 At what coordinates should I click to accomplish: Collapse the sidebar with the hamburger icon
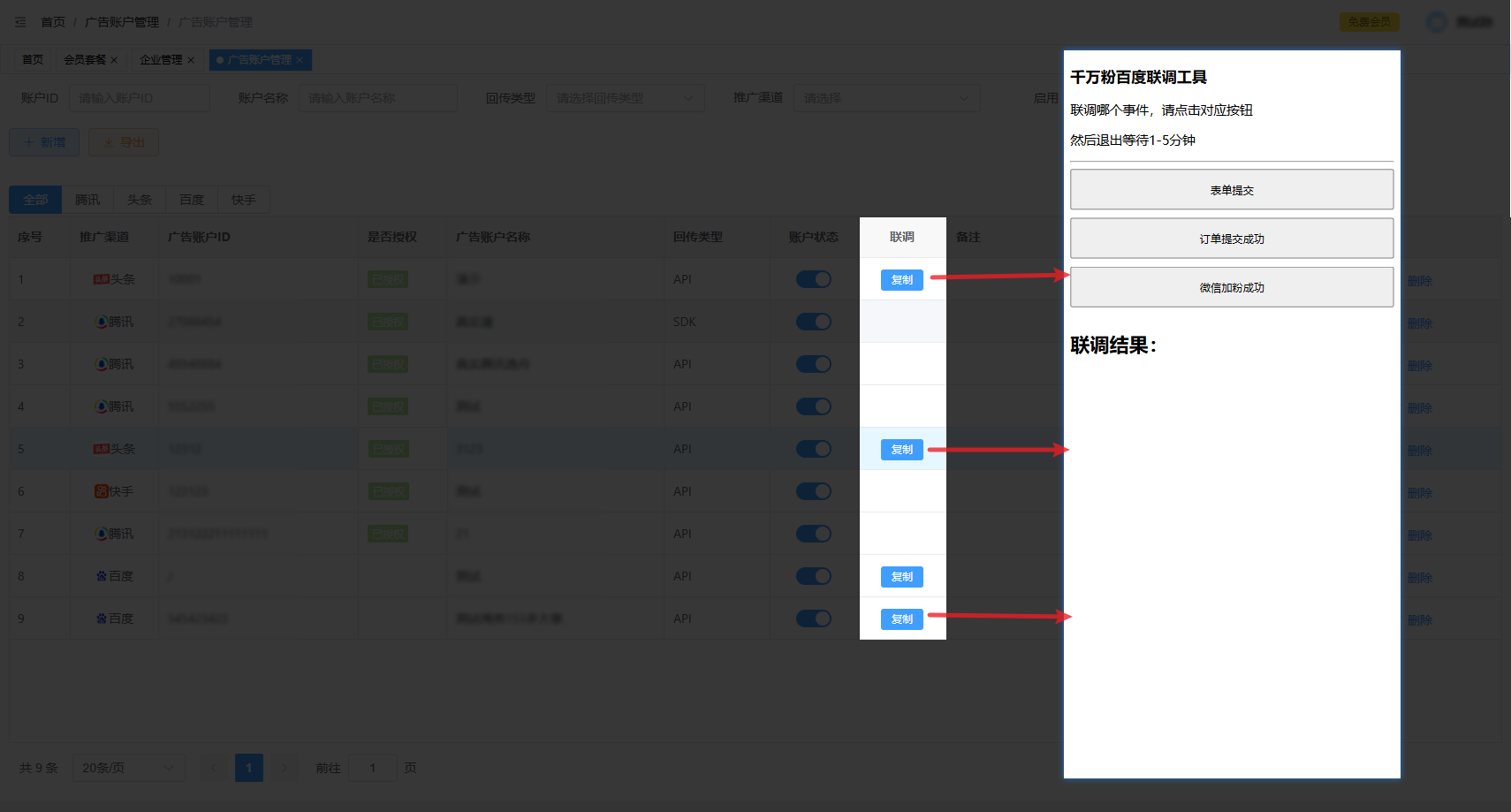20,22
